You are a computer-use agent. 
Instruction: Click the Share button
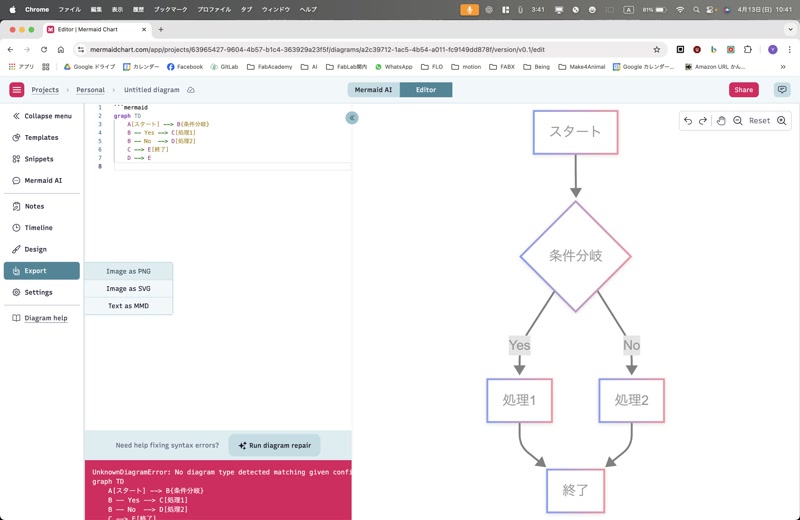[x=743, y=90]
